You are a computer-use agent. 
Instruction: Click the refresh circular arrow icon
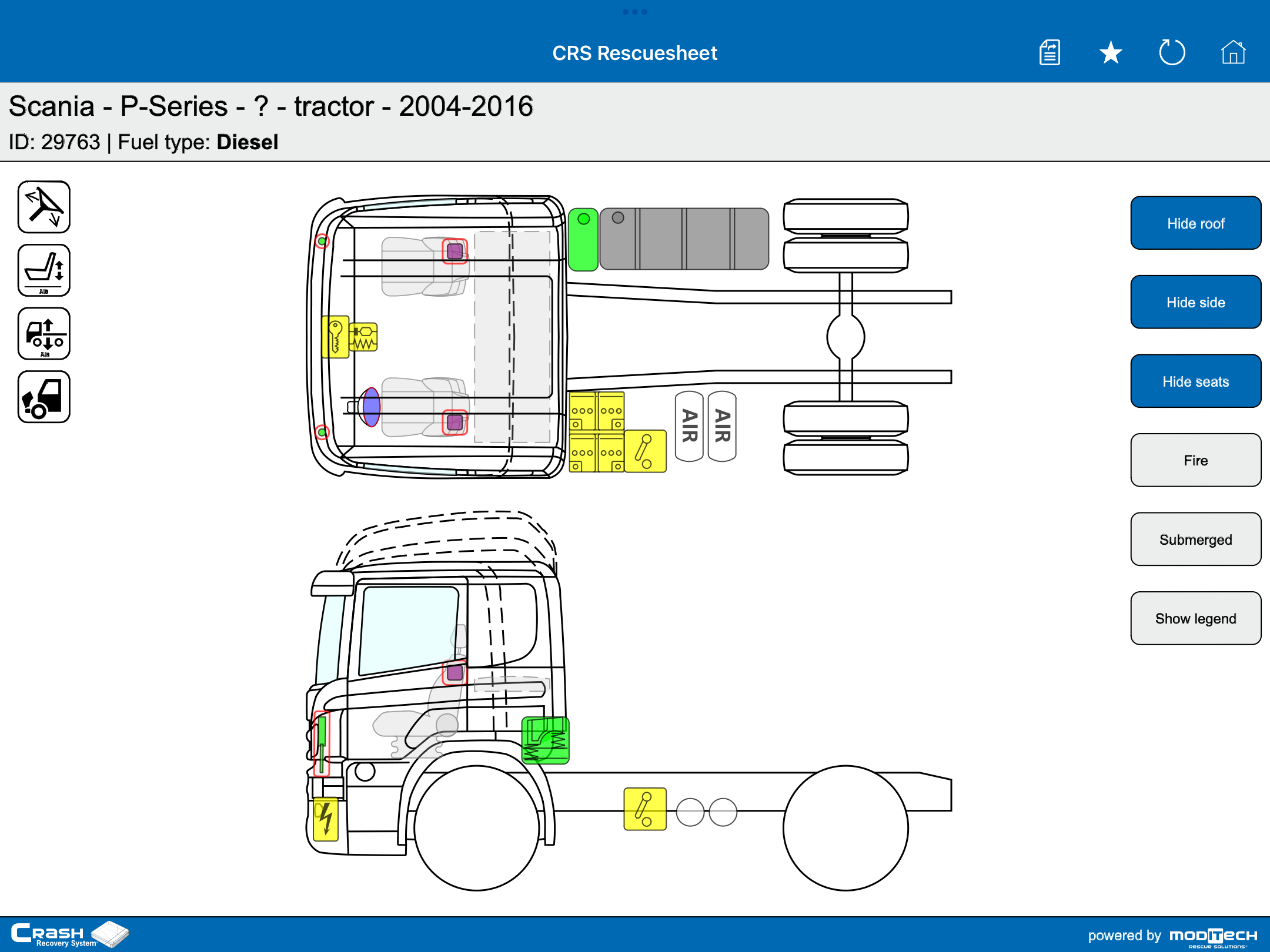coord(1172,53)
